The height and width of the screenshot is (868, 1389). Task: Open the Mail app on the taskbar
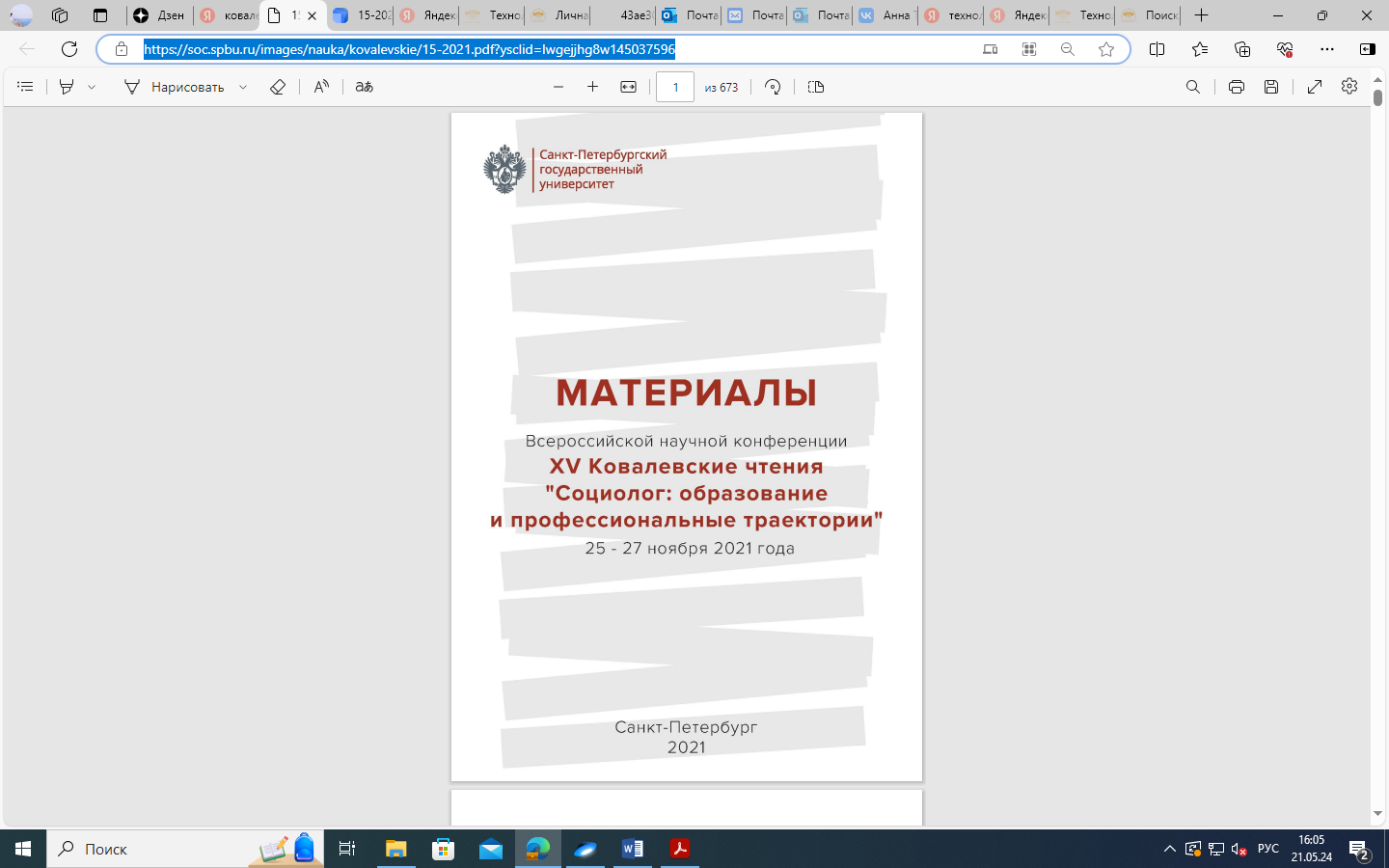(490, 849)
